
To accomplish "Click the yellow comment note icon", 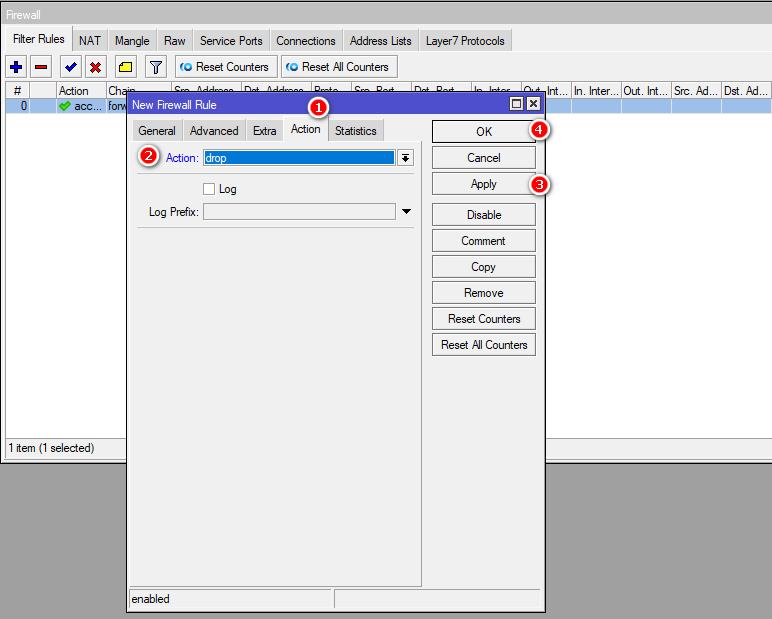I will 125,67.
